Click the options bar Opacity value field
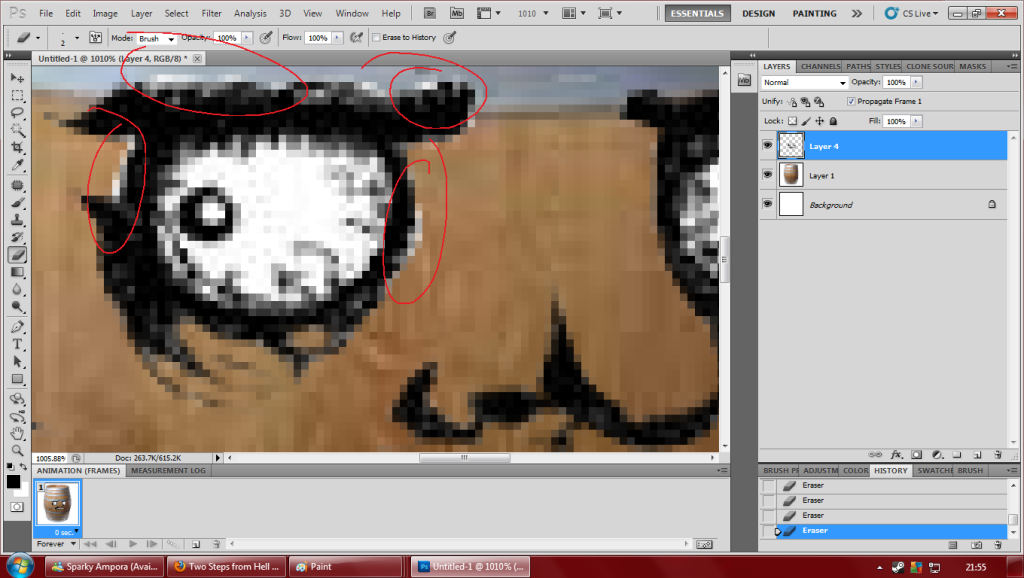Screen dimensions: 1024x578 point(227,38)
